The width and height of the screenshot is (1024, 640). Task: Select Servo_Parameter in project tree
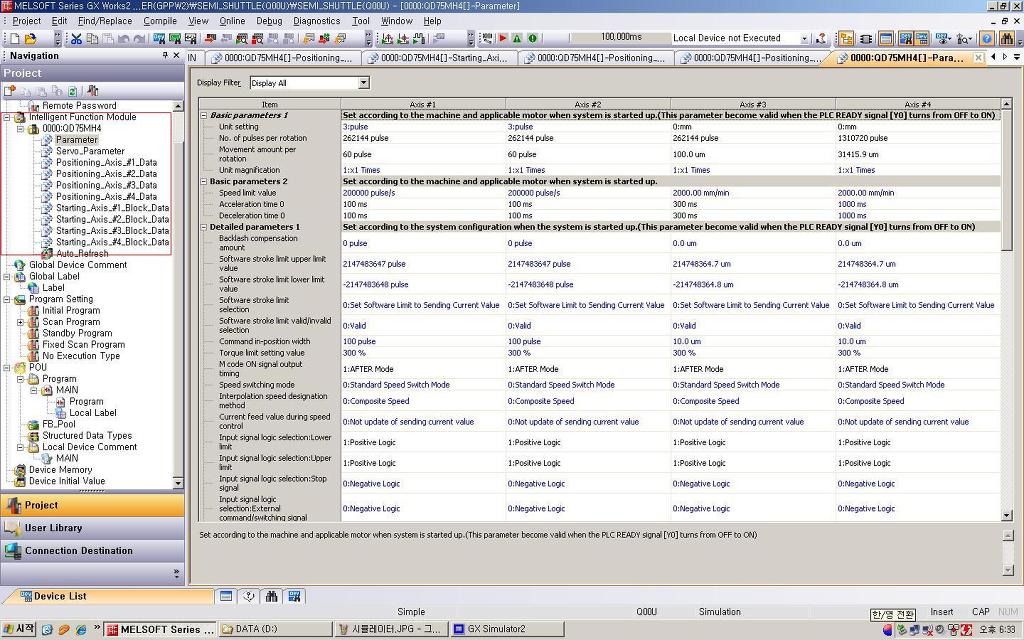coord(90,151)
